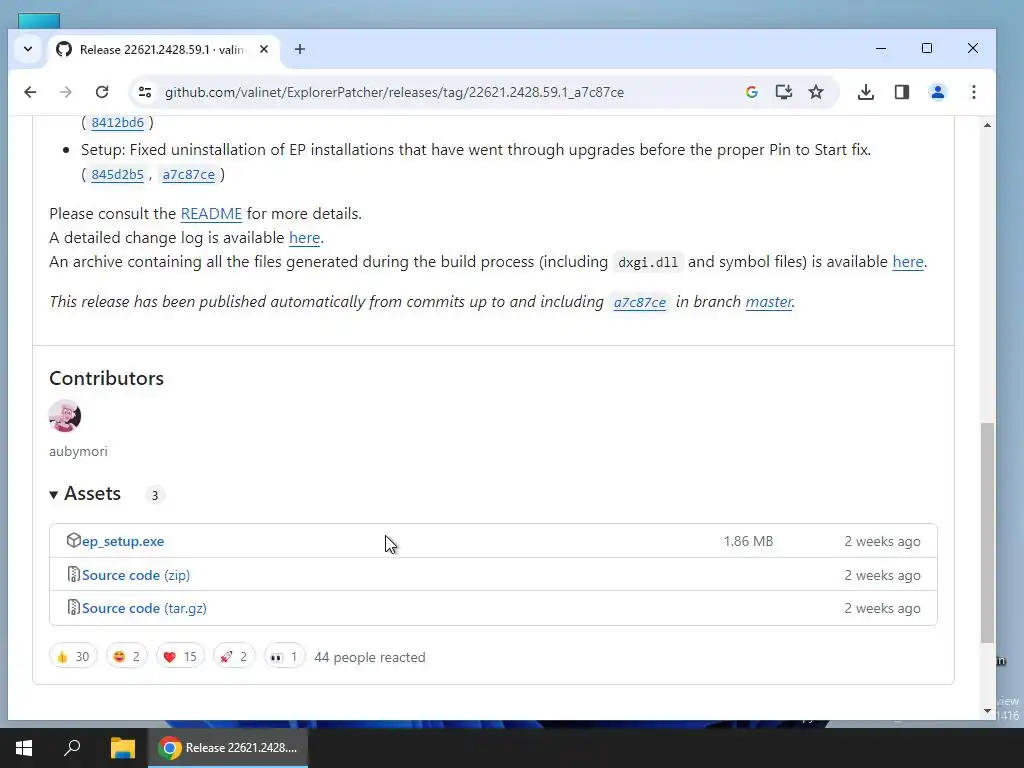The height and width of the screenshot is (768, 1024).
Task: Go back to the previous page
Action: point(30,92)
